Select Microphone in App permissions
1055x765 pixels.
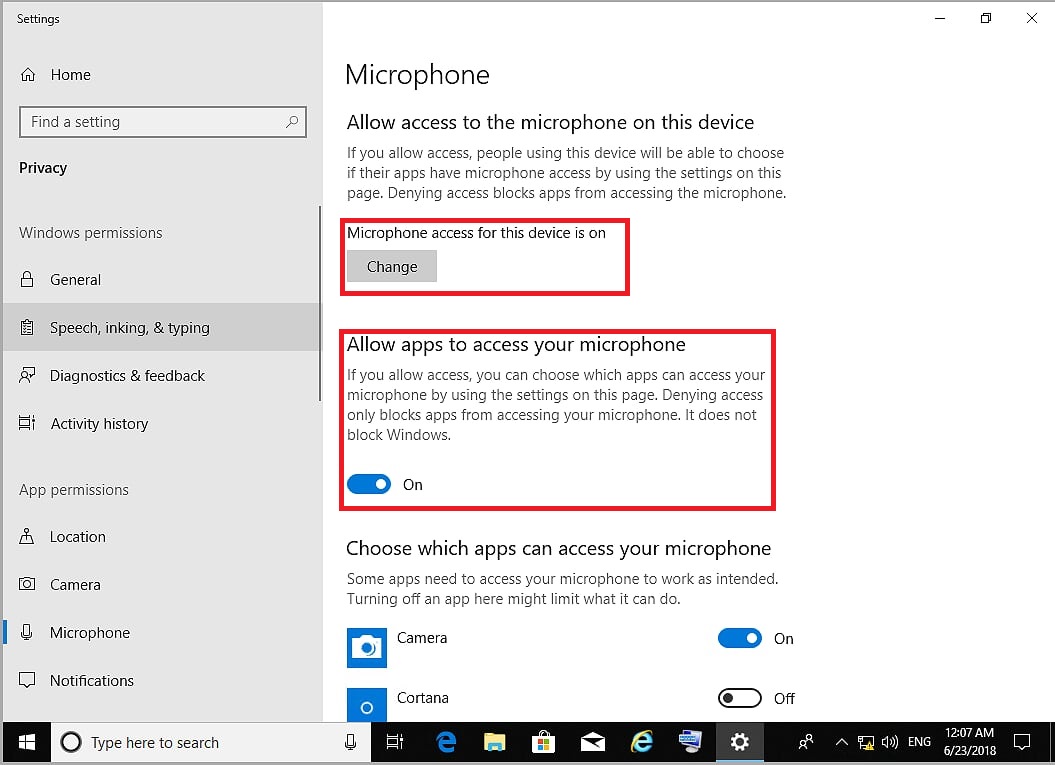point(162,632)
